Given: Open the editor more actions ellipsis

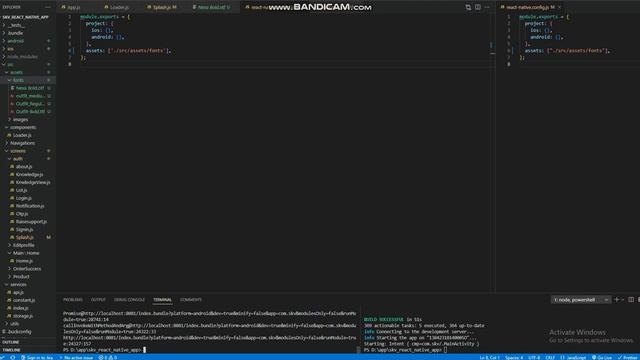Looking at the screenshot, I should [x=487, y=7].
